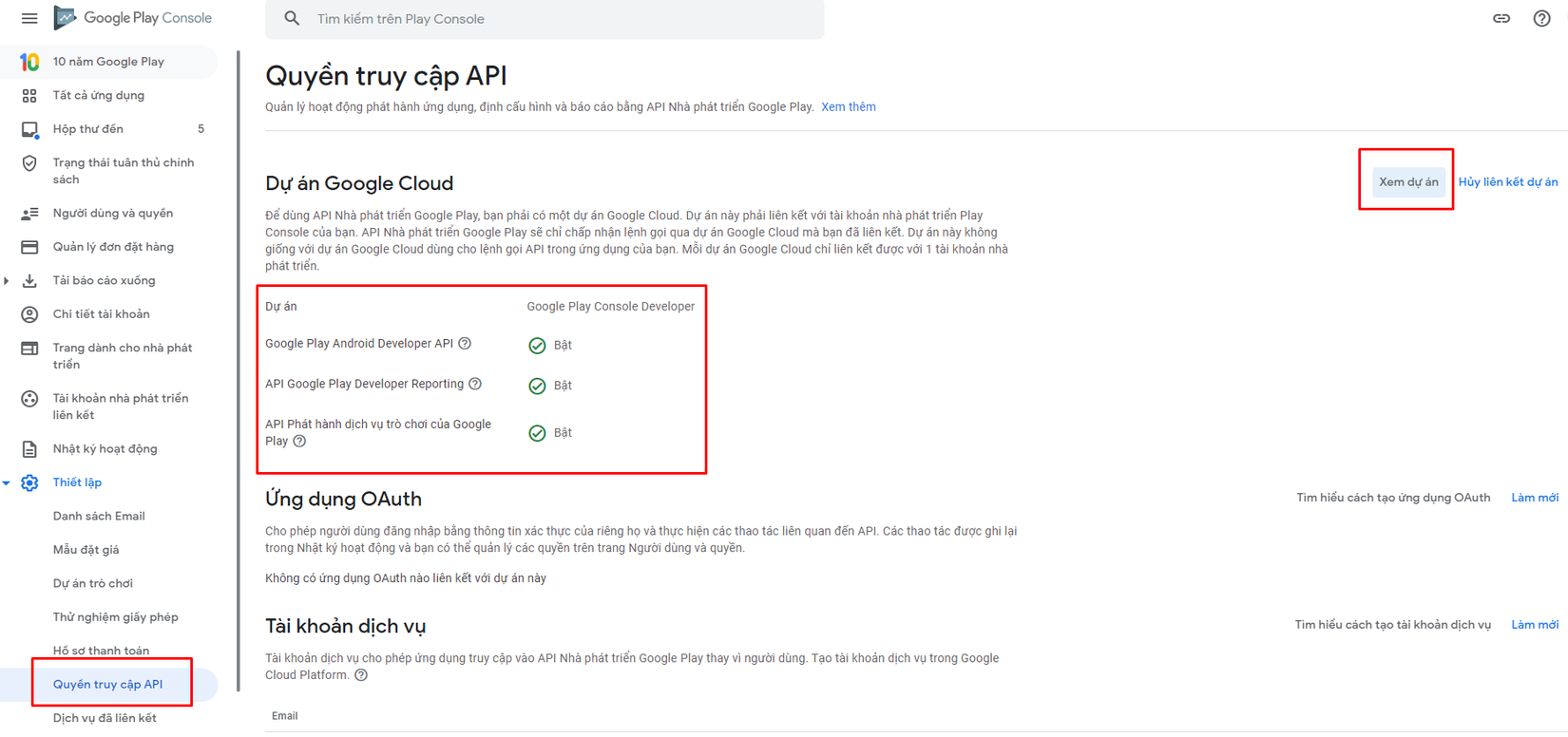Screen dimensions: 1568x737
Task: Click enabled checkmark for Developer Reporting API
Action: [537, 386]
